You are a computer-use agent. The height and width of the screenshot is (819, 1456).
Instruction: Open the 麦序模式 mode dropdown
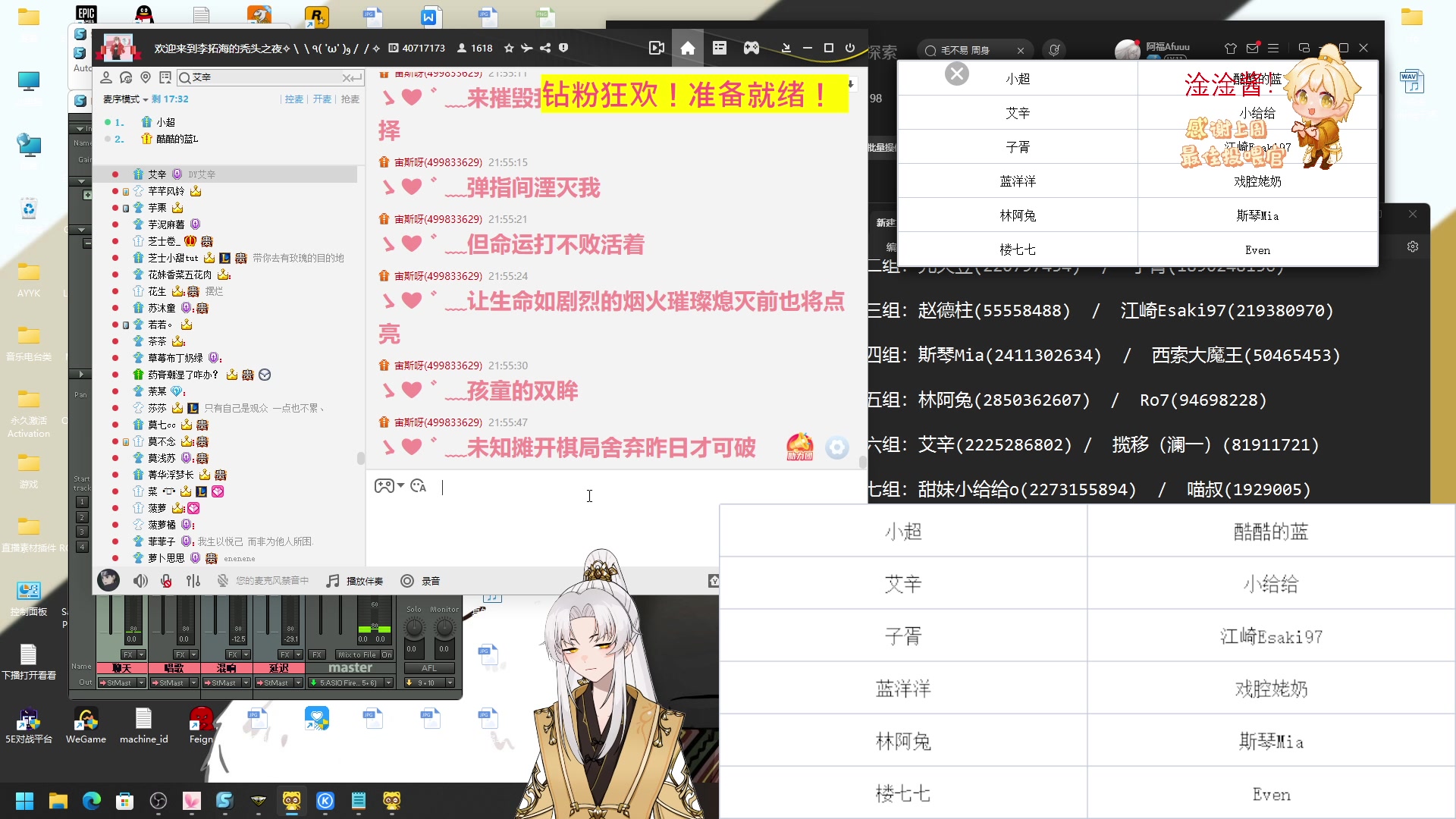(125, 99)
